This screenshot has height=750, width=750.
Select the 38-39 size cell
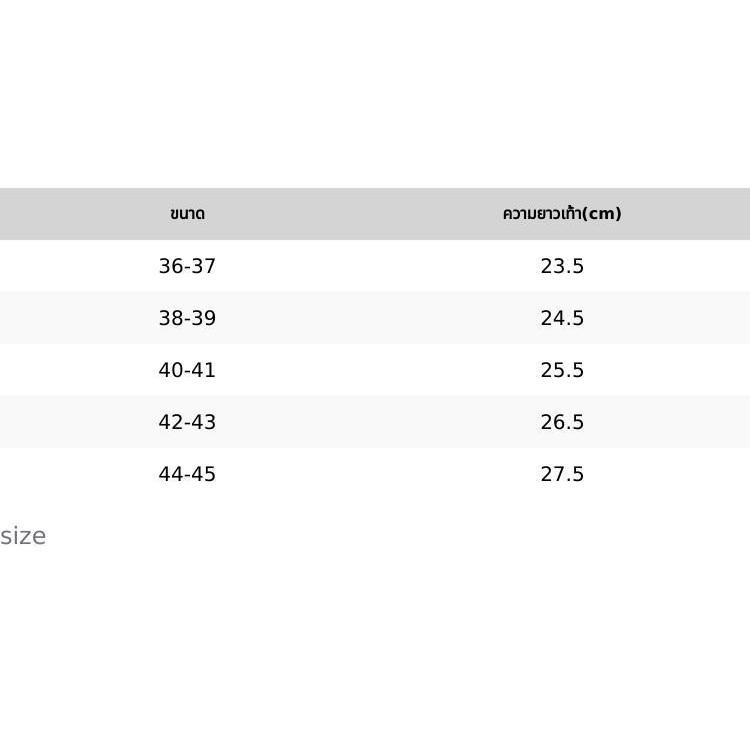click(x=187, y=318)
